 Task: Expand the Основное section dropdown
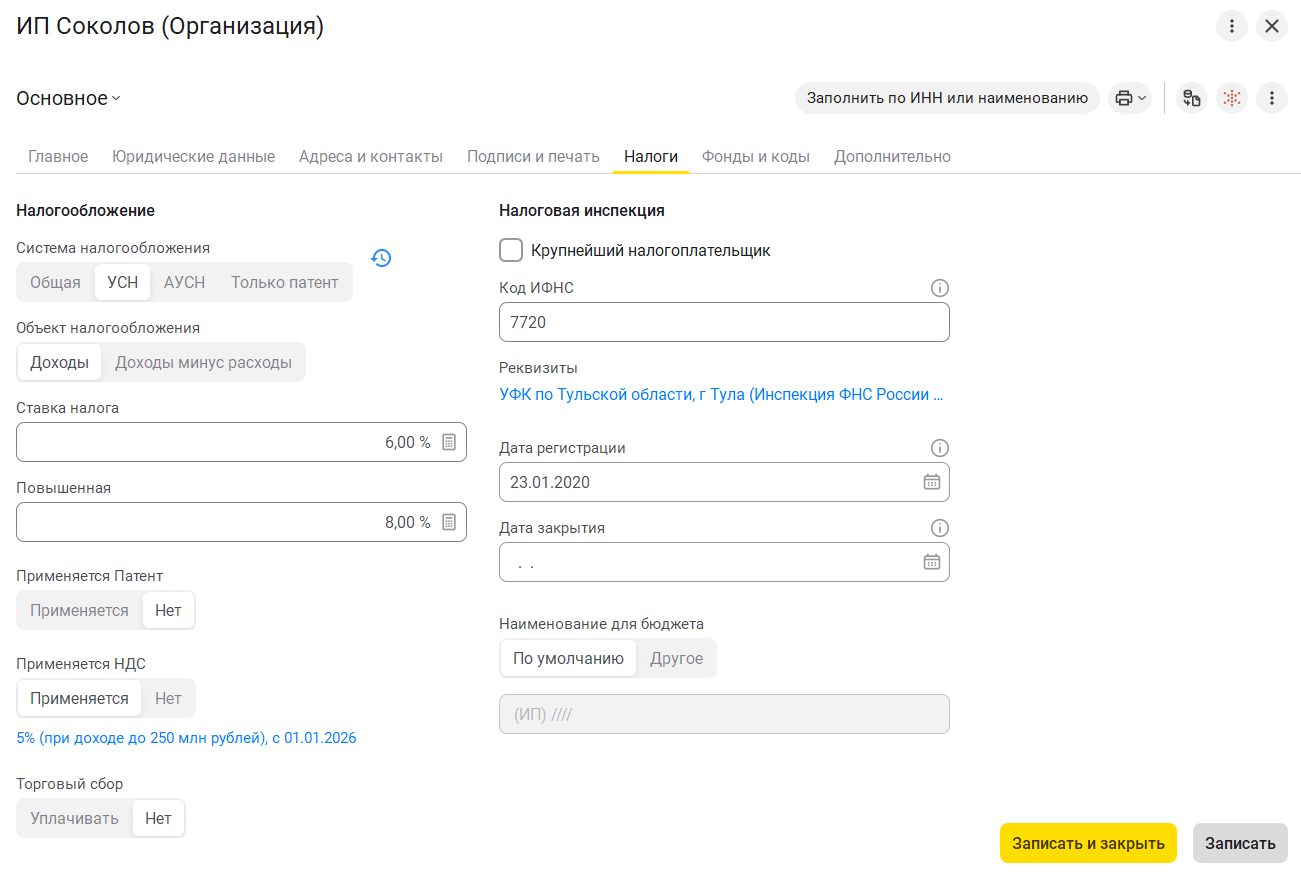click(x=68, y=98)
